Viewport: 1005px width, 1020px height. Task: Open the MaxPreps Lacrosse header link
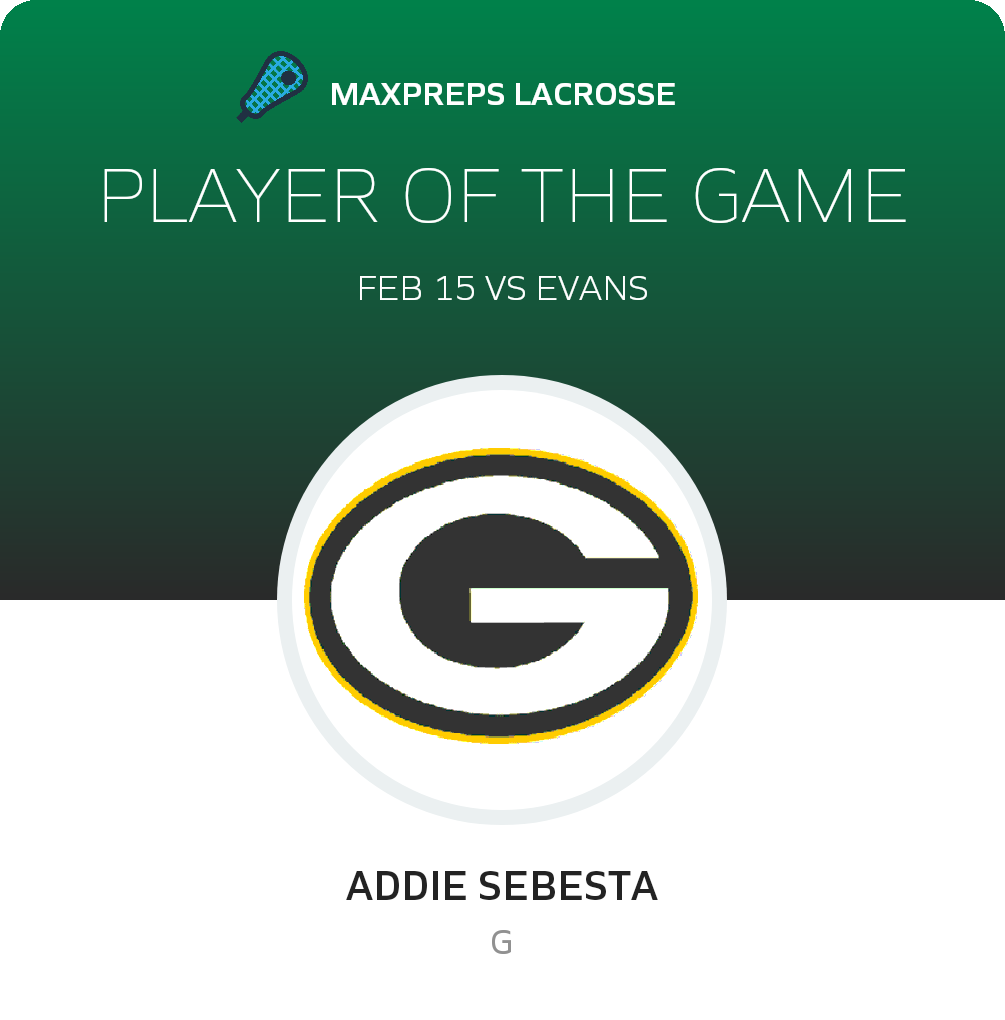pos(502,95)
